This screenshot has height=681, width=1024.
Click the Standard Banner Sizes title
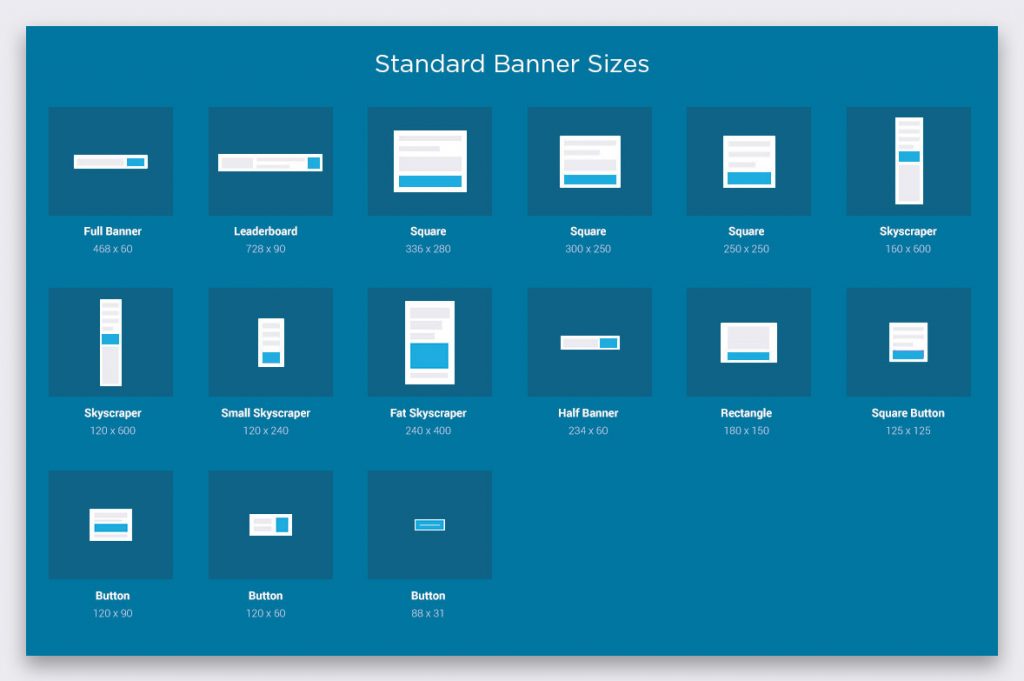point(512,64)
